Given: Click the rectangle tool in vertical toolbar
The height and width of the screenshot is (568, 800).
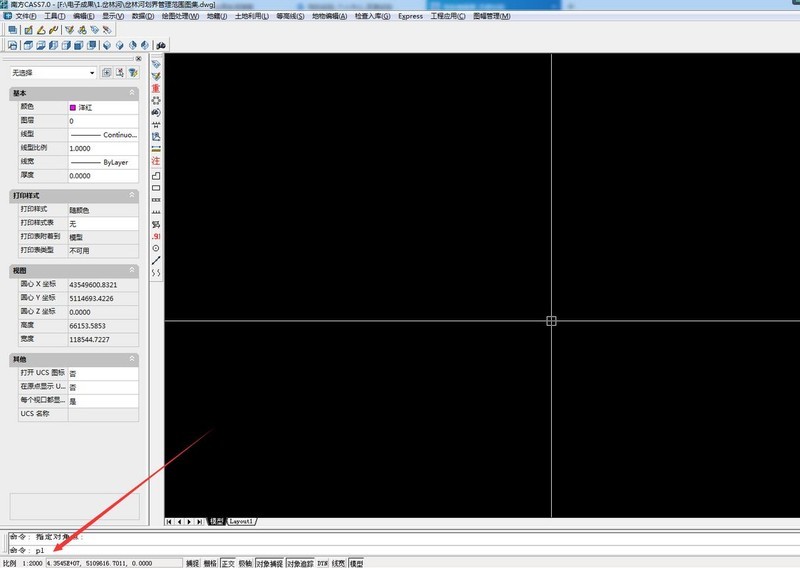Looking at the screenshot, I should click(156, 188).
